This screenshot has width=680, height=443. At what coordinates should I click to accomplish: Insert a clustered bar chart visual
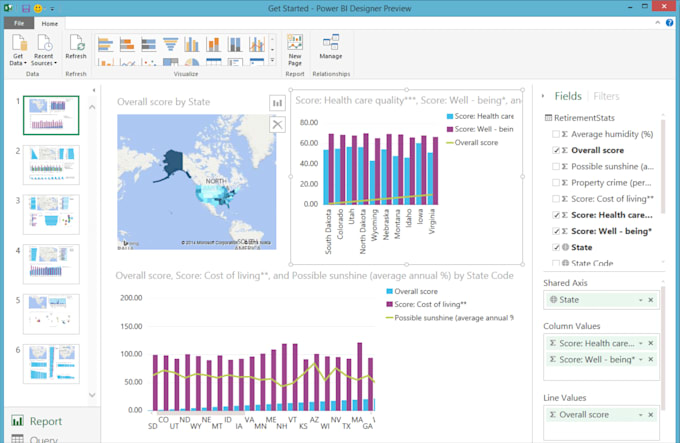point(105,44)
